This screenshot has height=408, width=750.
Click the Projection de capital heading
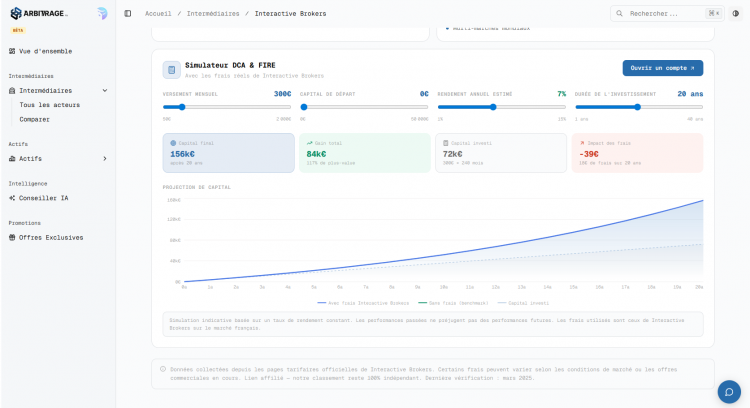pos(197,187)
